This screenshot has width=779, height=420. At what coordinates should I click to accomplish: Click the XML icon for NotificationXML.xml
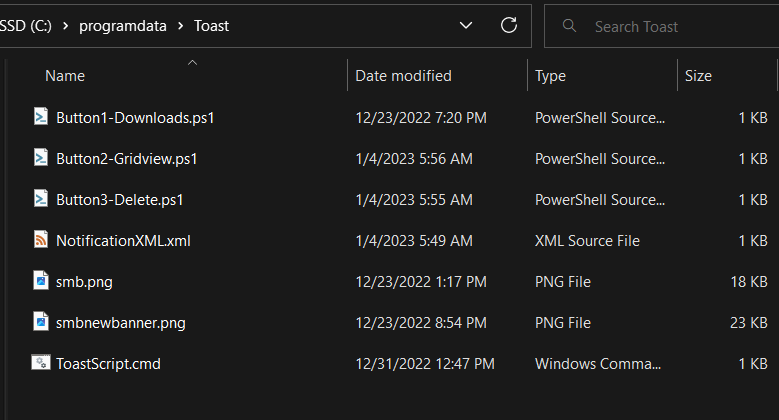click(41, 240)
